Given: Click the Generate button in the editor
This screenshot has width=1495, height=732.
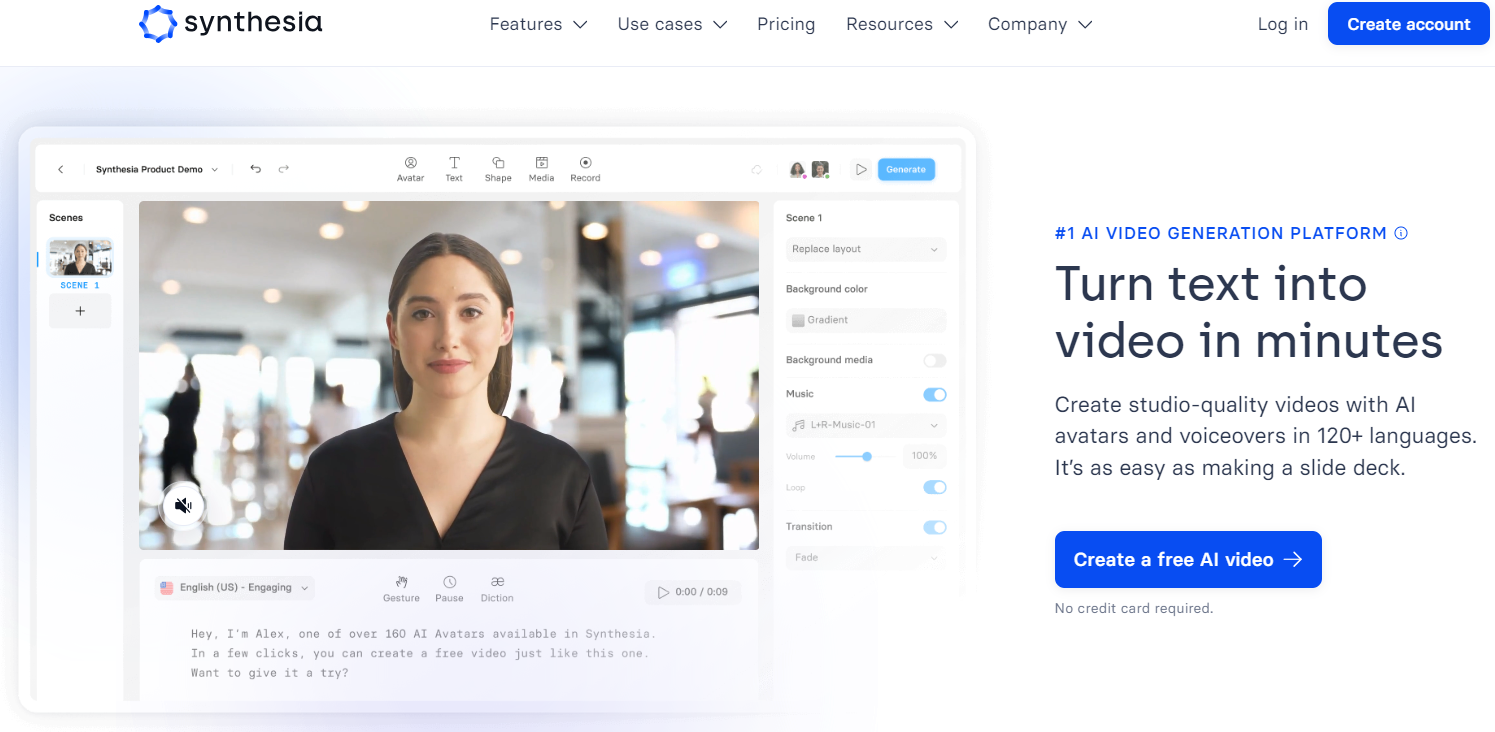Looking at the screenshot, I should click(906, 169).
